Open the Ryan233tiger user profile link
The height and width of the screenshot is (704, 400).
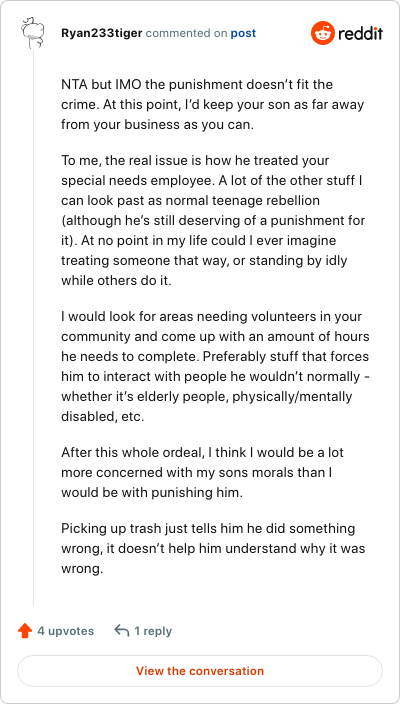102,33
